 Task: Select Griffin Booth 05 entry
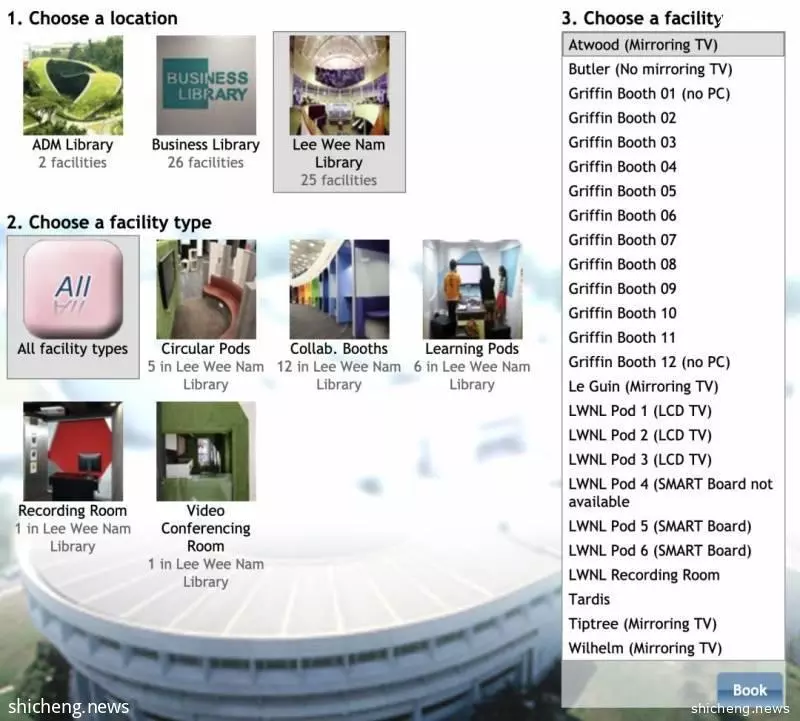[x=673, y=191]
